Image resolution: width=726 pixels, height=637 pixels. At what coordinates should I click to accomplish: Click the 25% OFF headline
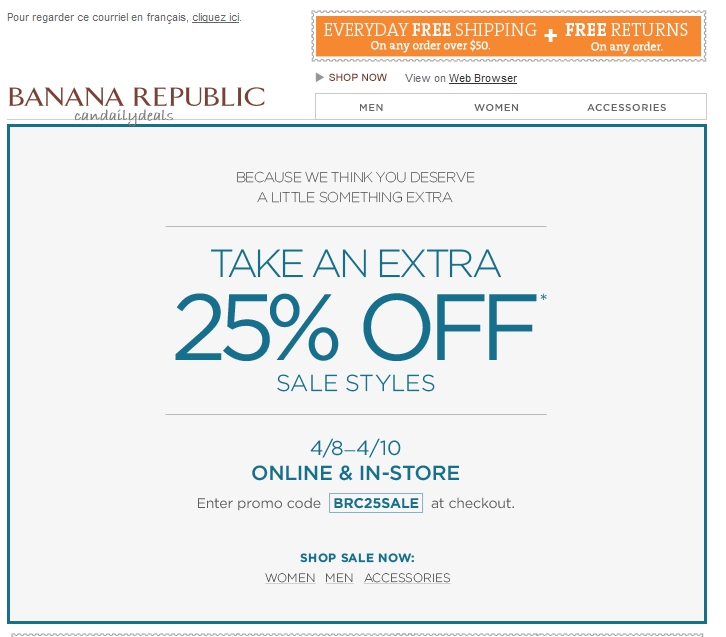(x=355, y=327)
